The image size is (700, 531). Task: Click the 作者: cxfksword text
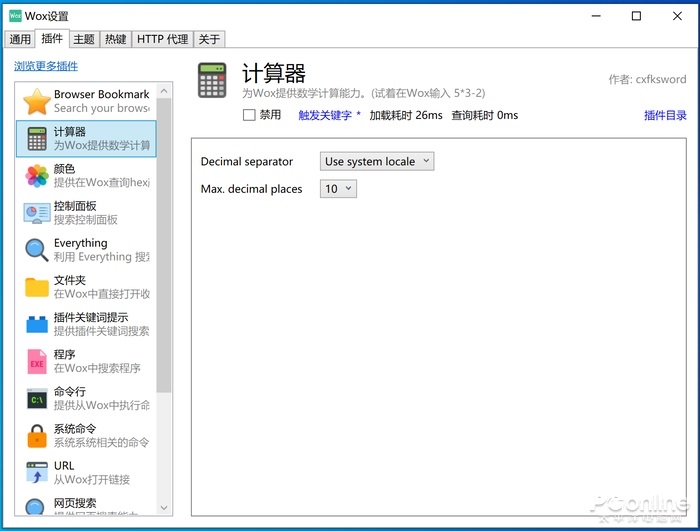[647, 79]
